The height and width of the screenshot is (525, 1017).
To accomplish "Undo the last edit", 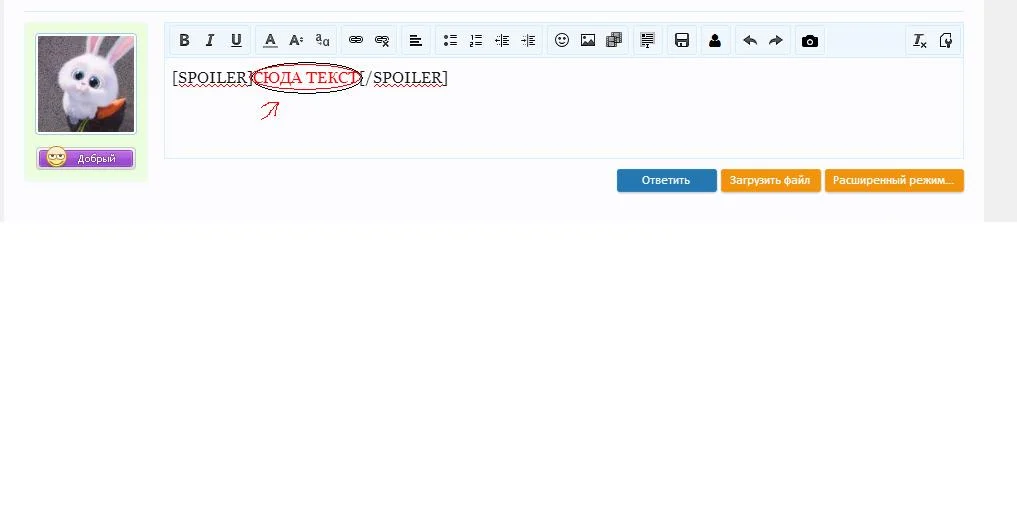I will pyautogui.click(x=750, y=40).
